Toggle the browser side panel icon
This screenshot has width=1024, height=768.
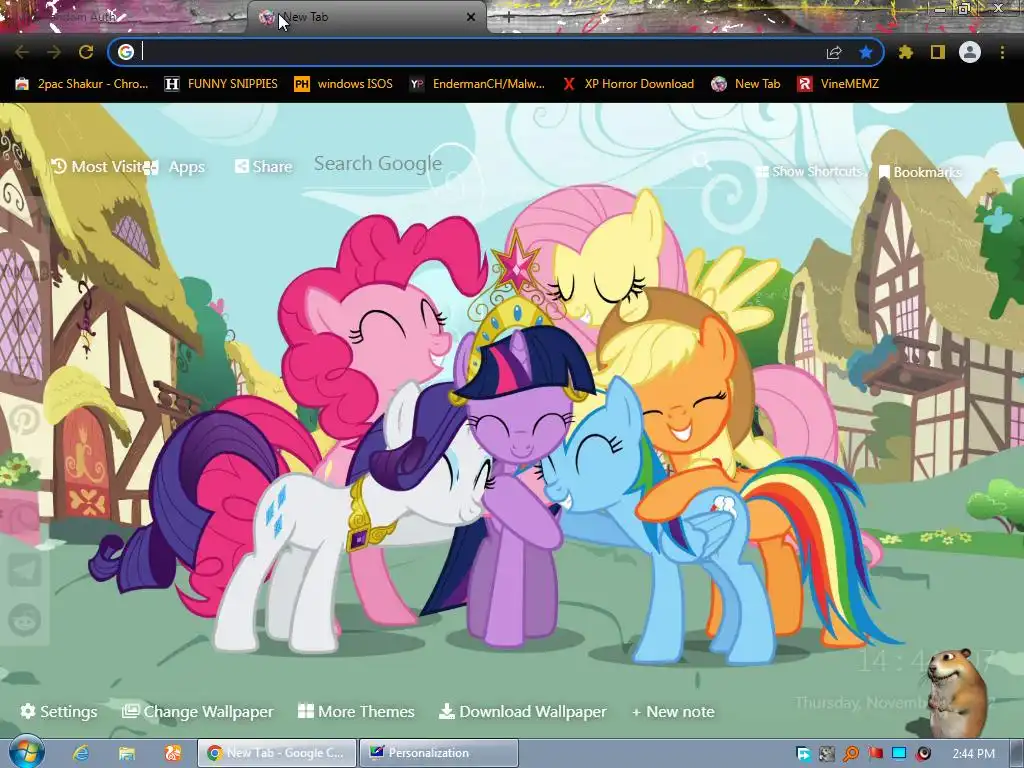(938, 52)
